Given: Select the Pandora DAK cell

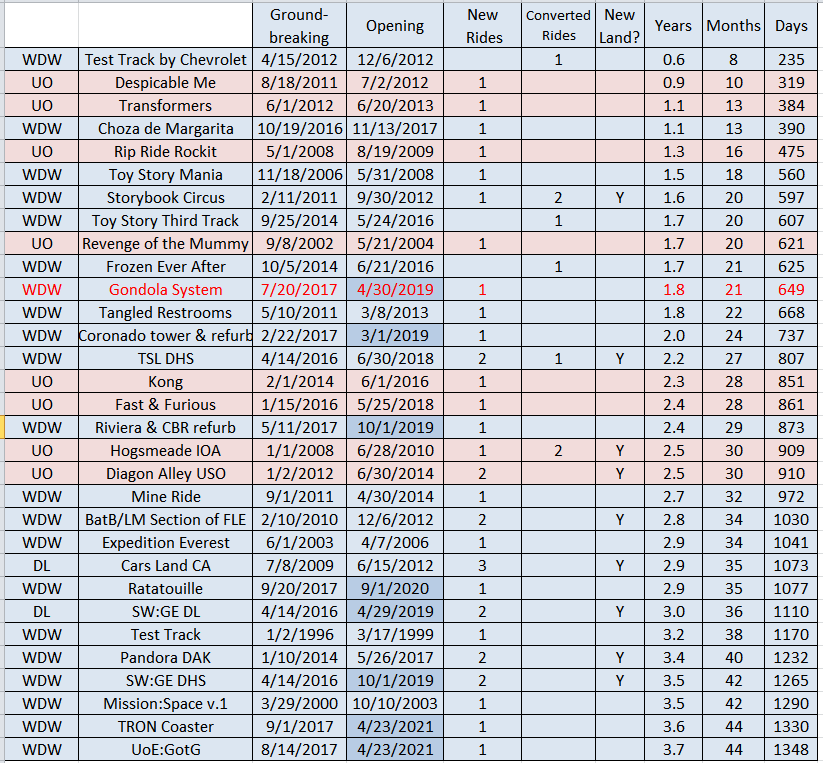Looking at the screenshot, I should [165, 657].
